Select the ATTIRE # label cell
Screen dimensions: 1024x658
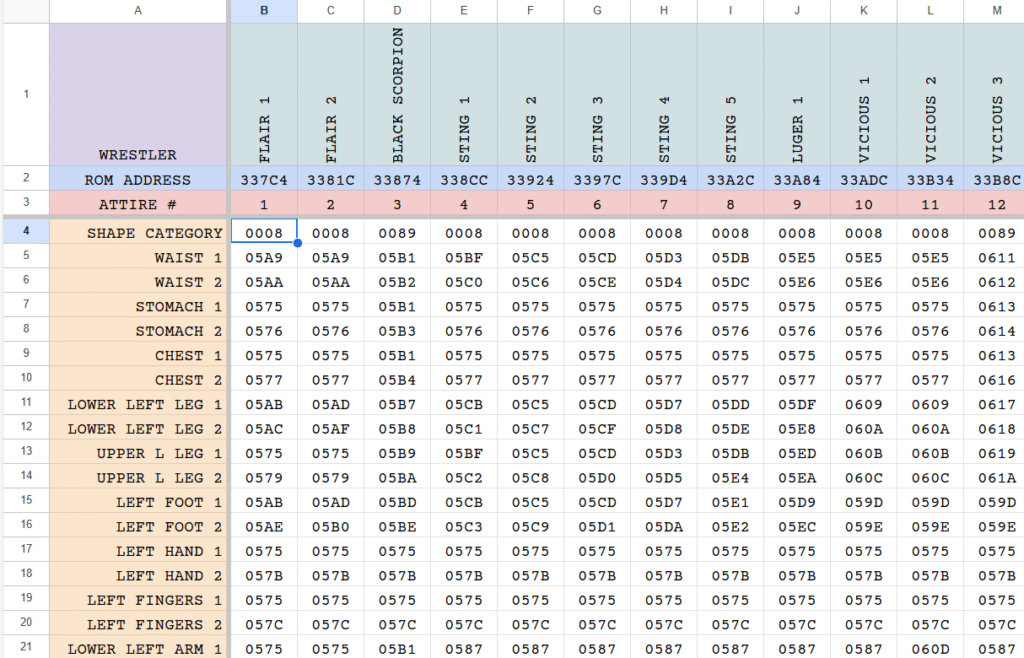pos(137,205)
